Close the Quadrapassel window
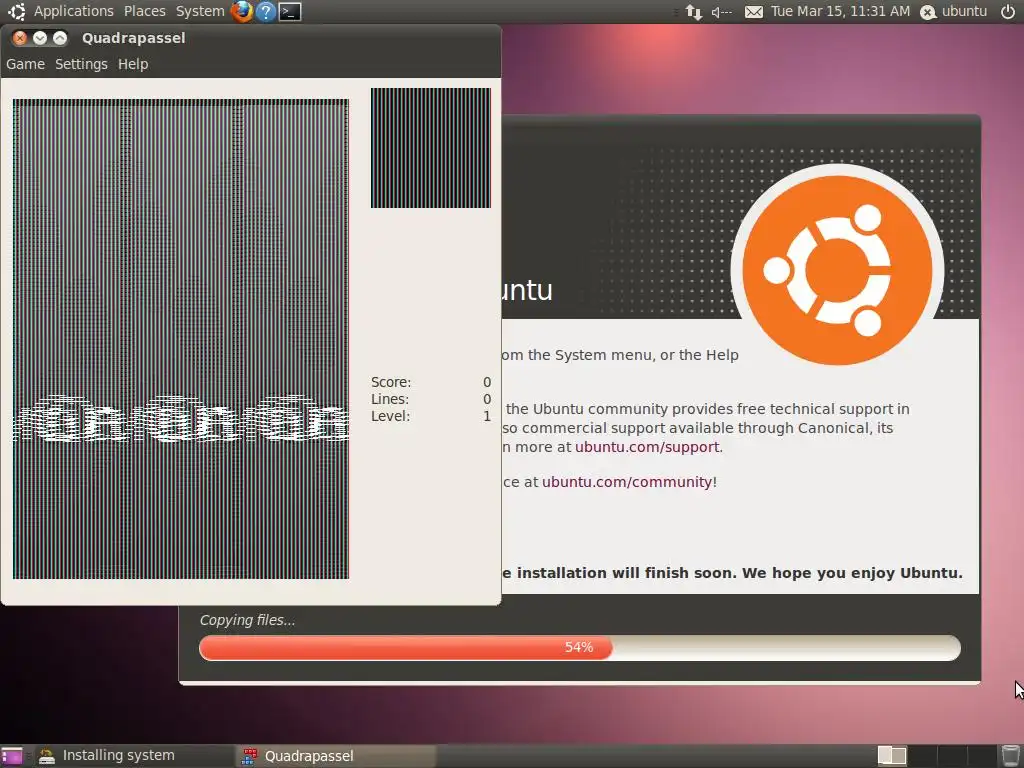 click(x=20, y=38)
